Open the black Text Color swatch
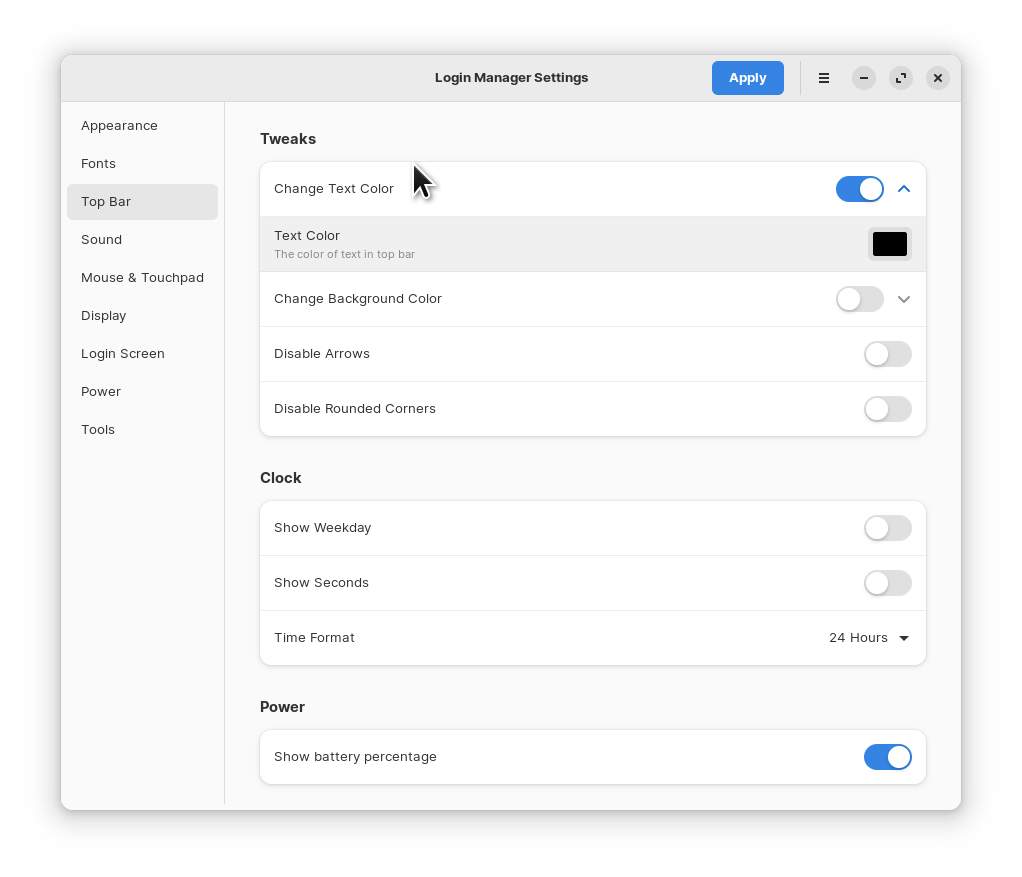Screen dimensions: 1022x877 [x=890, y=244]
